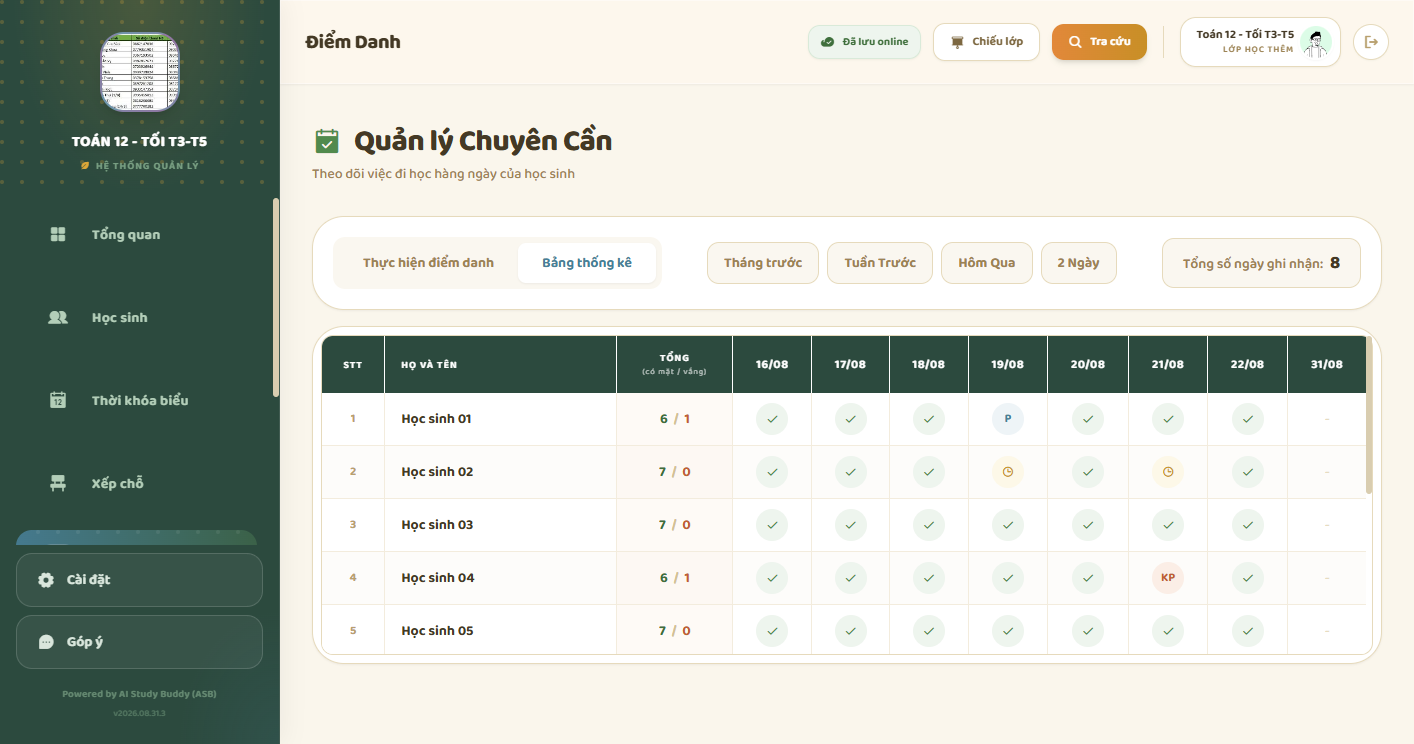Click the late clock icon for Học sinh 02 on 19/08

click(1007, 472)
